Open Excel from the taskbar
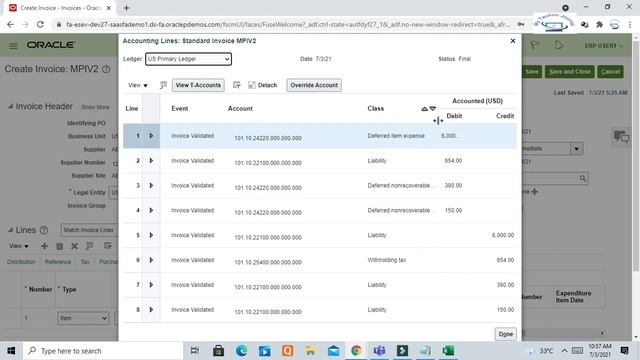 click(448, 351)
